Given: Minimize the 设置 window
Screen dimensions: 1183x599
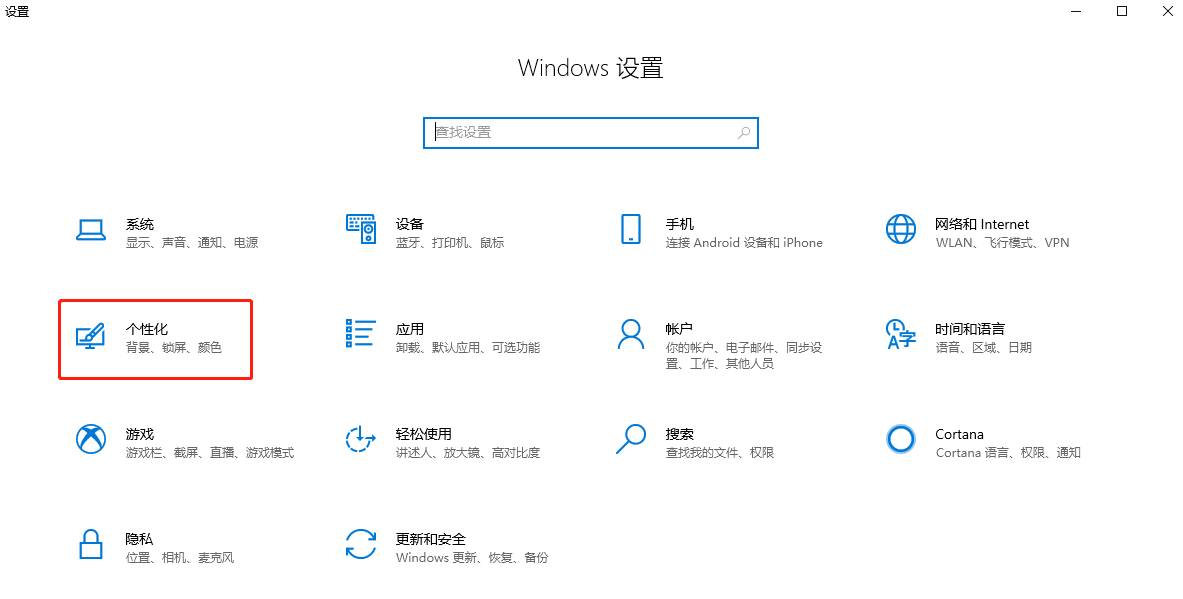Looking at the screenshot, I should click(x=1076, y=12).
